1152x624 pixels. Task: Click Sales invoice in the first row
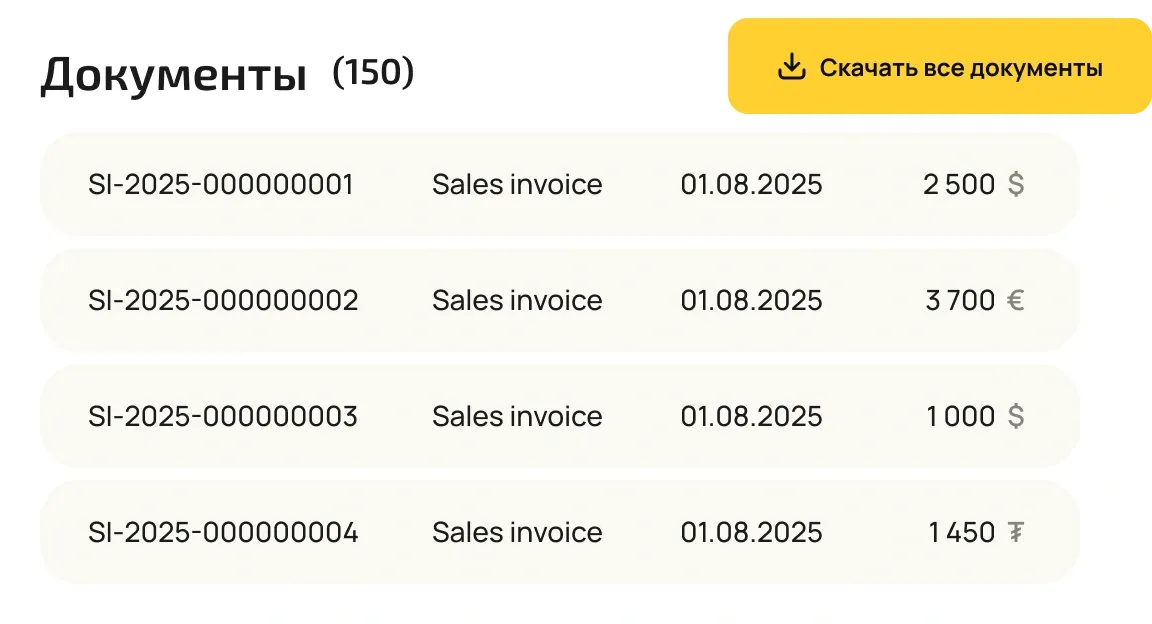coord(517,185)
